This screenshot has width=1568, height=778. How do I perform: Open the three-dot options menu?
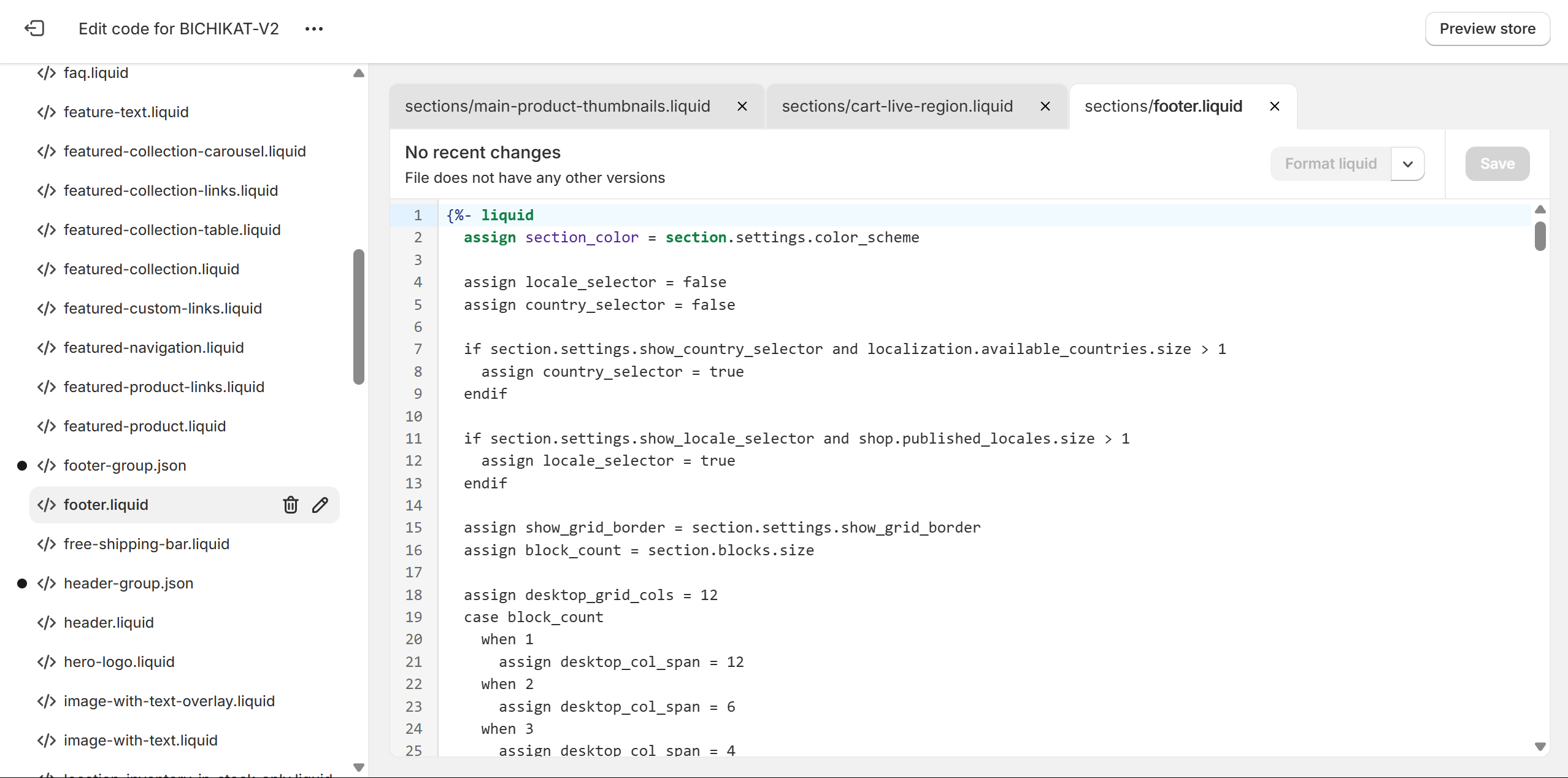[315, 29]
